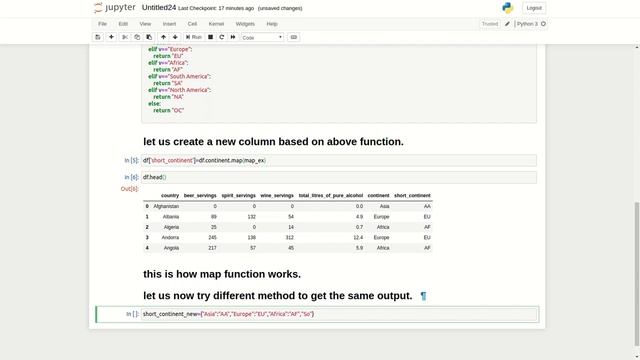Restart kernel and run all icon

click(233, 37)
